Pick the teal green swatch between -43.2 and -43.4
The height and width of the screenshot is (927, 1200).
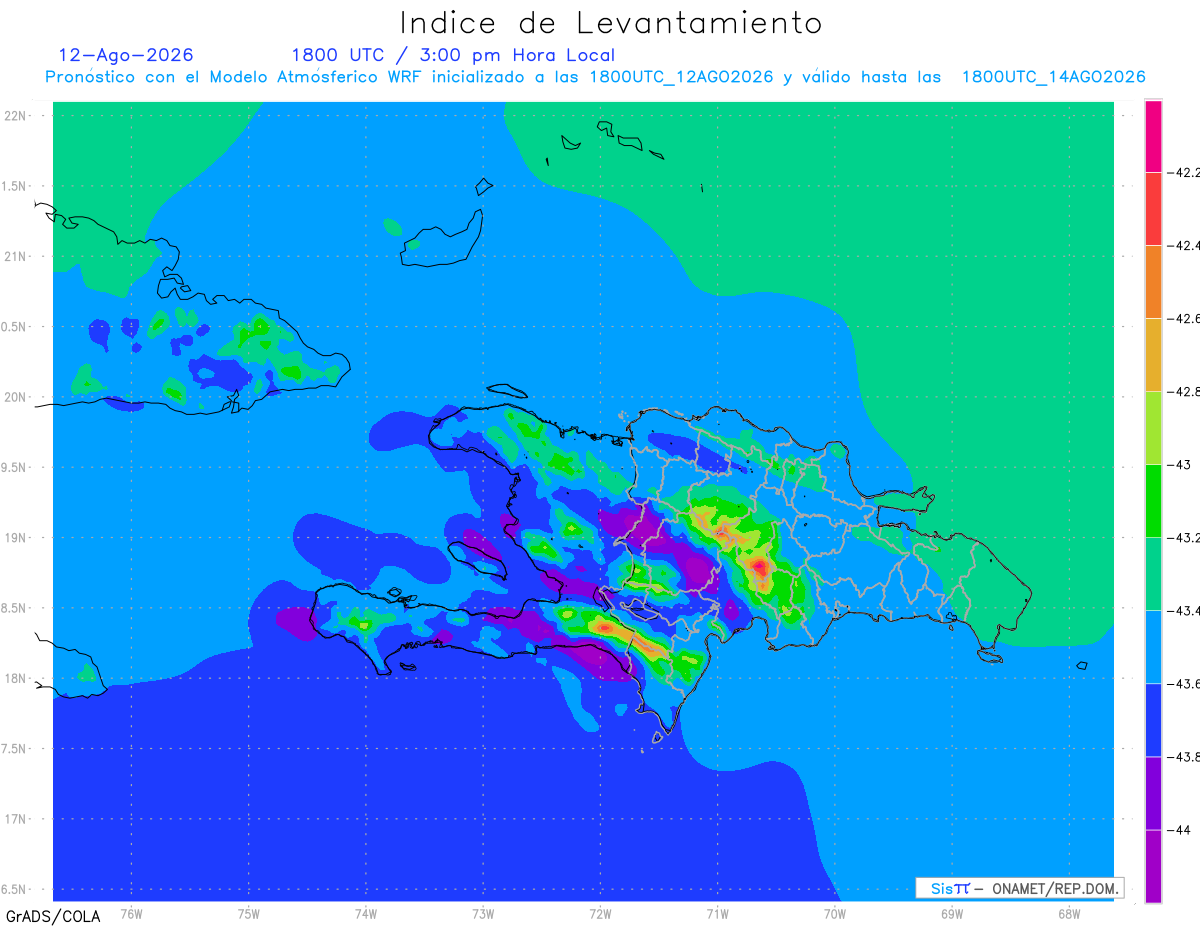(1153, 574)
